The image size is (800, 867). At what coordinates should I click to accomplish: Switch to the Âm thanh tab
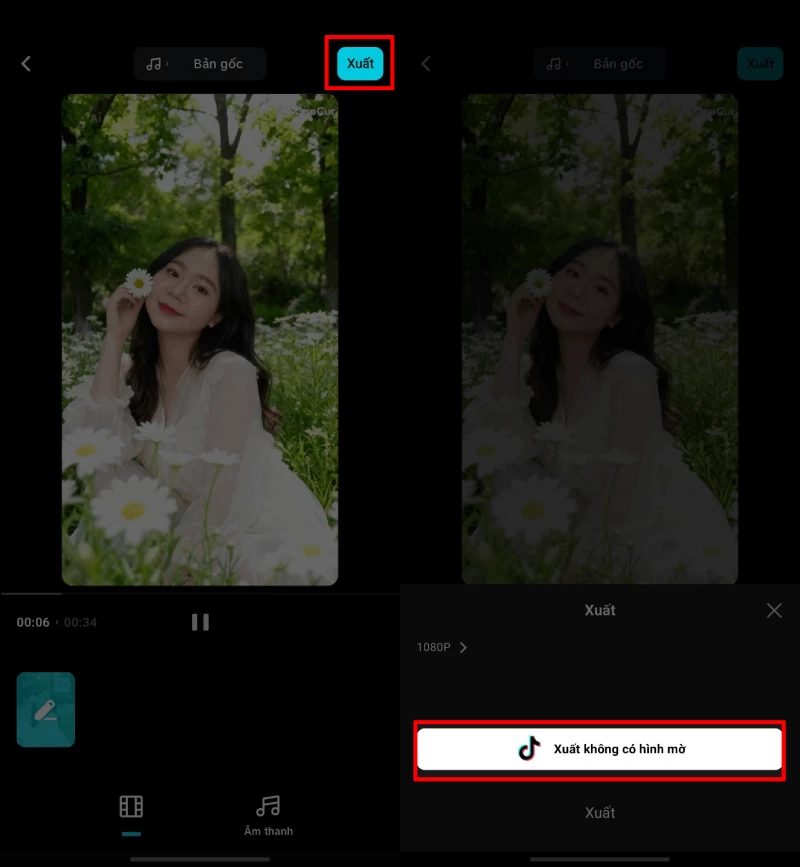coord(268,816)
